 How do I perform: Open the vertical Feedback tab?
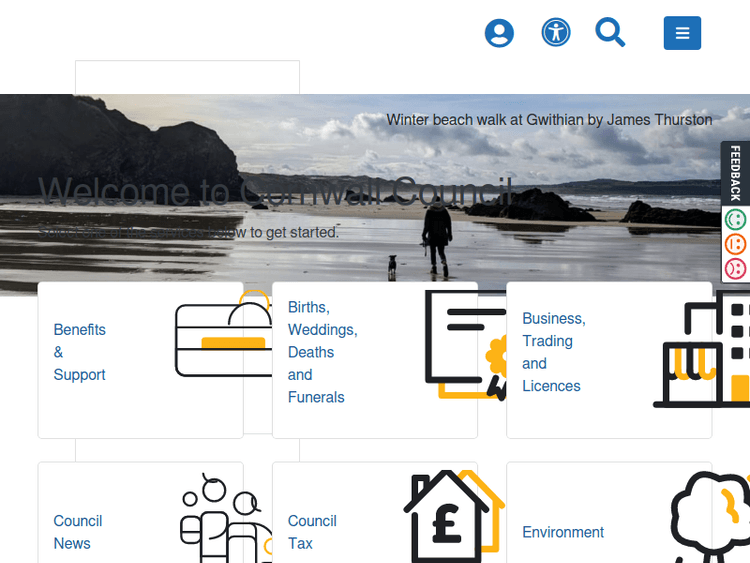(x=735, y=174)
